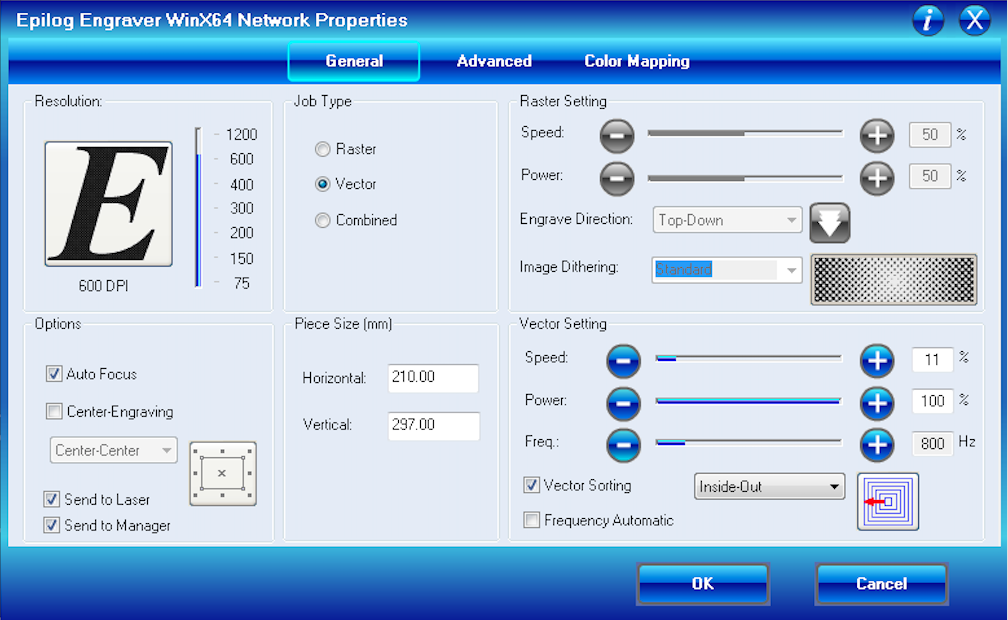
Task: Click the Cancel button
Action: point(881,584)
